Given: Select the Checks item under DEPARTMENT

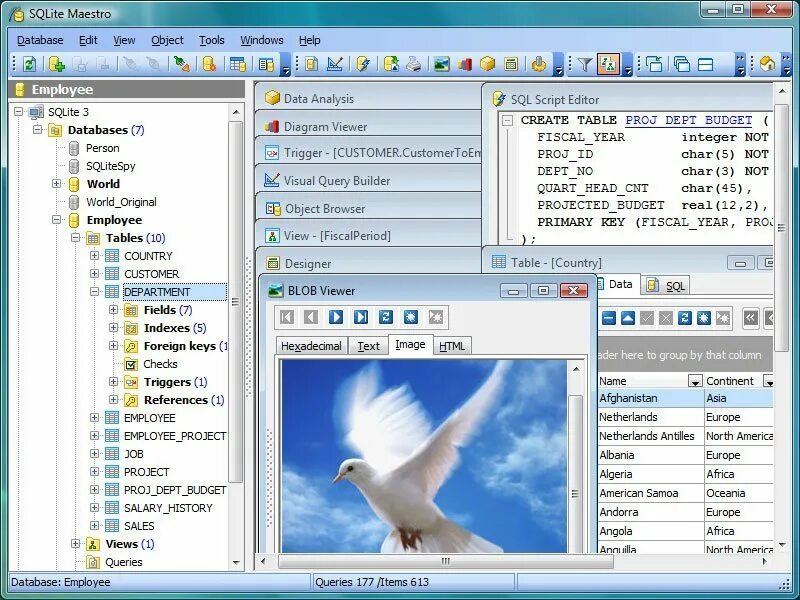Looking at the screenshot, I should click(x=160, y=364).
